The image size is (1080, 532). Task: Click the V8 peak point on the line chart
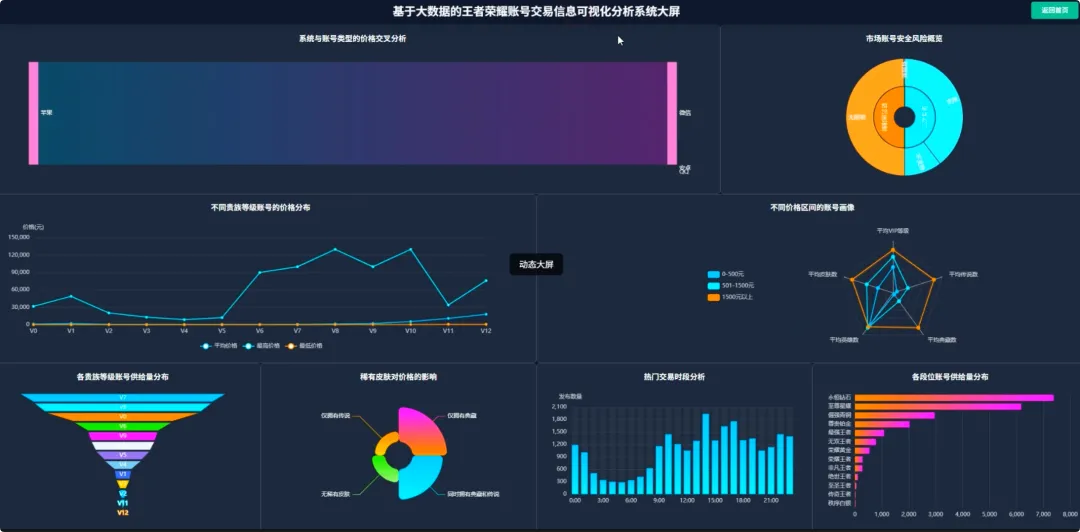335,249
